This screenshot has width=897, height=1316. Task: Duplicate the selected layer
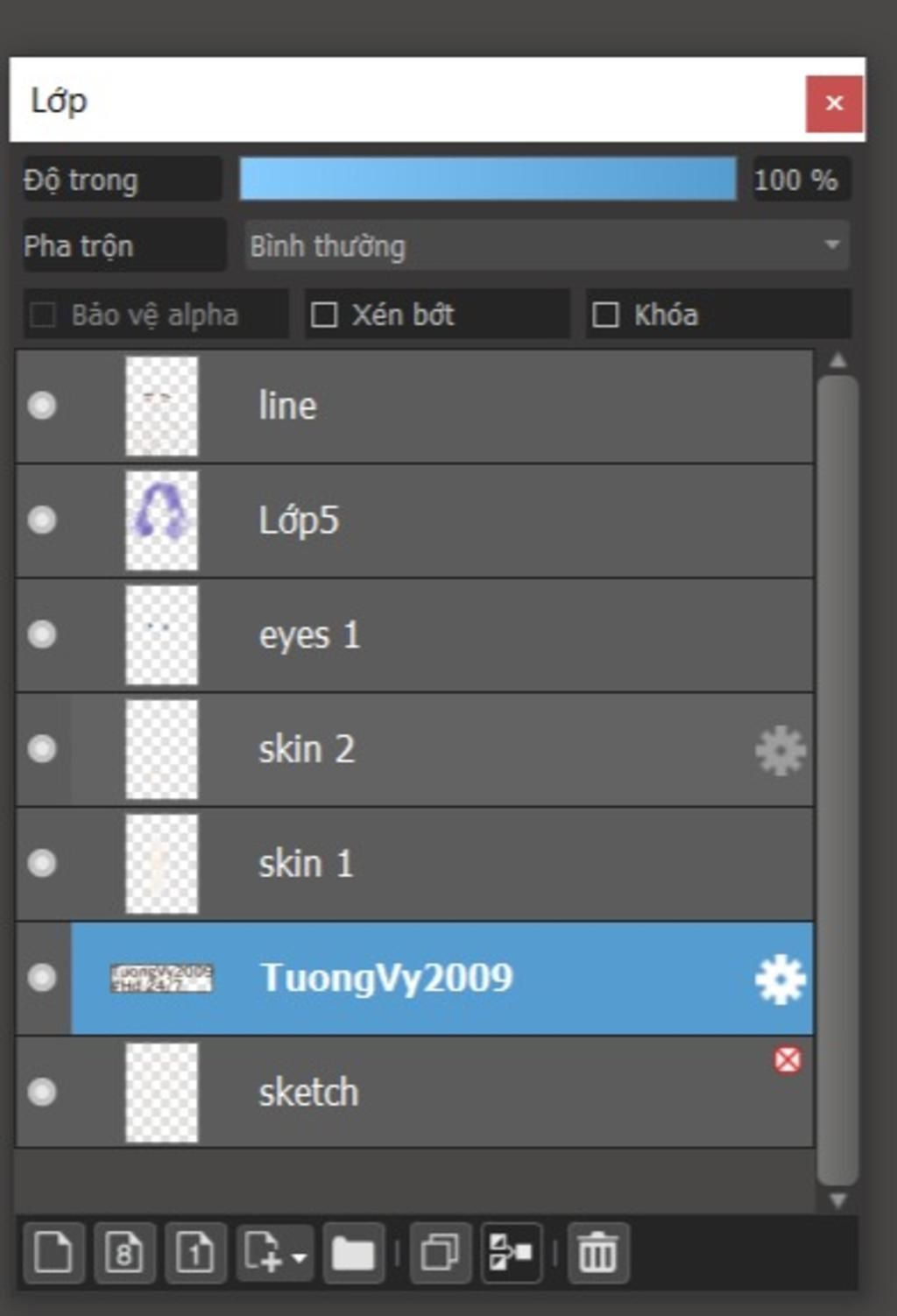point(440,1252)
